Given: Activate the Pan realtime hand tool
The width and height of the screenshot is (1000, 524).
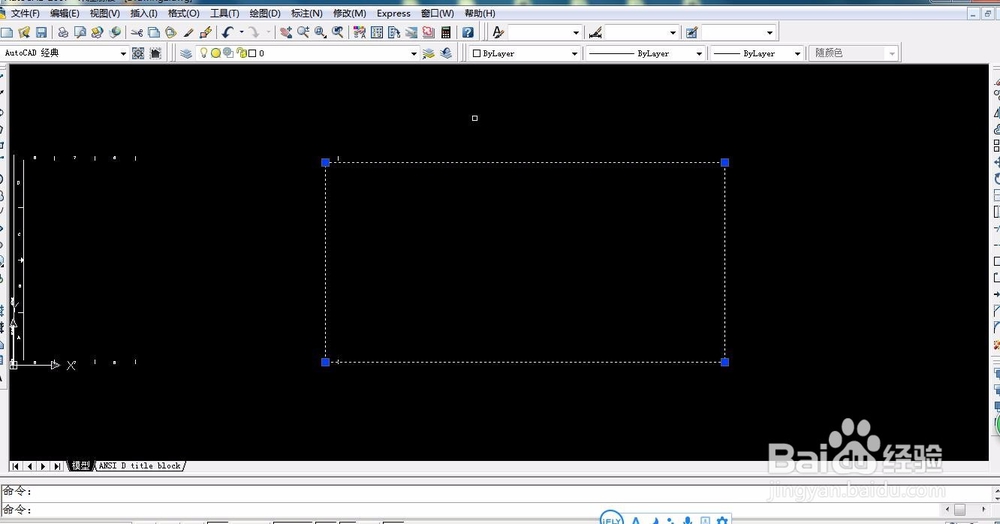Looking at the screenshot, I should tap(286, 32).
